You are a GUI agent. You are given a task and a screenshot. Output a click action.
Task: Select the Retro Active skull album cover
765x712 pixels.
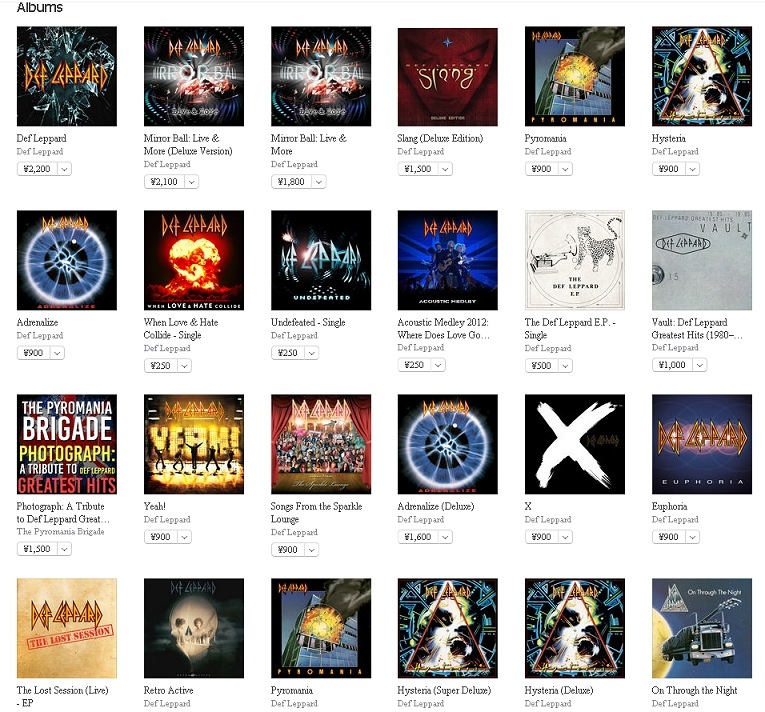point(194,628)
